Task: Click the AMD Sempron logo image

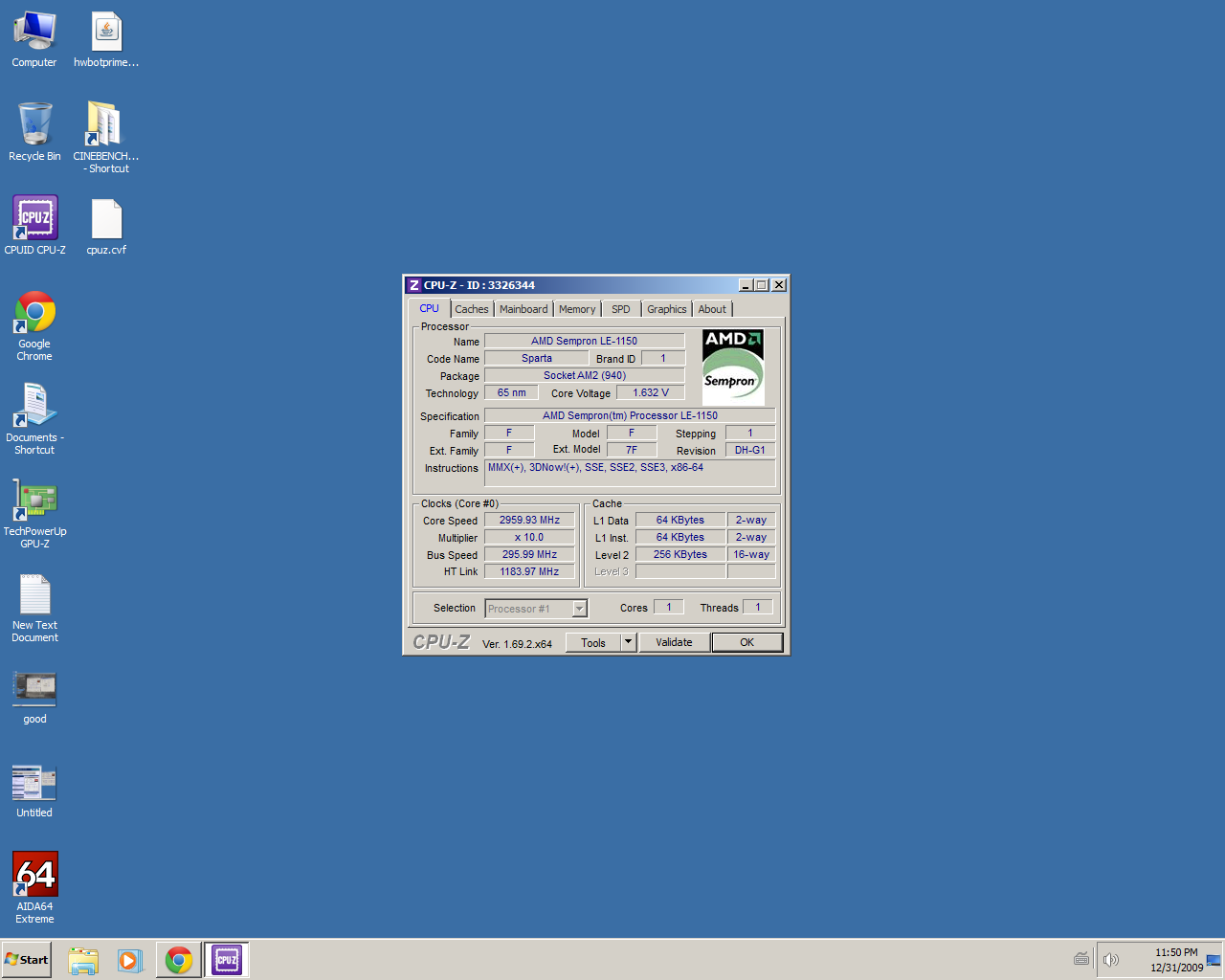Action: coord(733,367)
